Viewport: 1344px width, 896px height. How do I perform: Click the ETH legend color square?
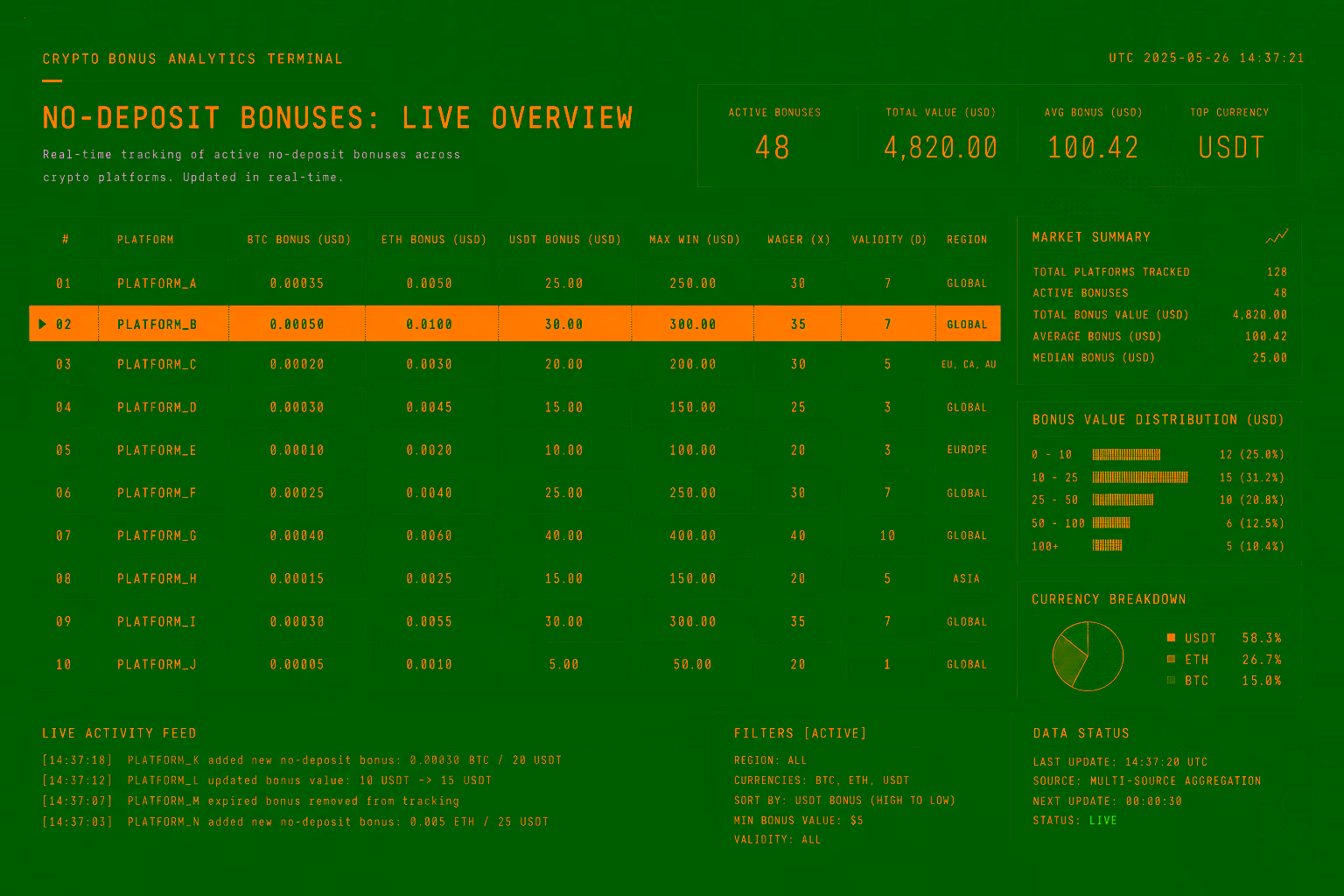click(1172, 659)
